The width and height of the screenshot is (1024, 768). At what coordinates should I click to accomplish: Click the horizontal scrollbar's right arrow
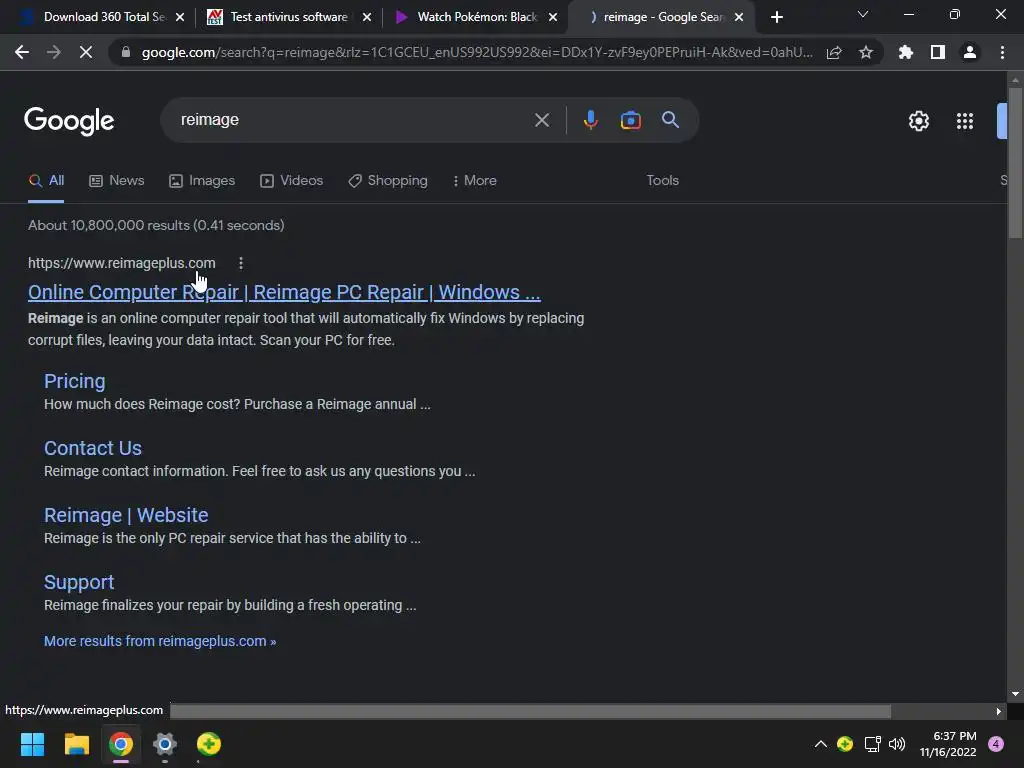[x=998, y=711]
